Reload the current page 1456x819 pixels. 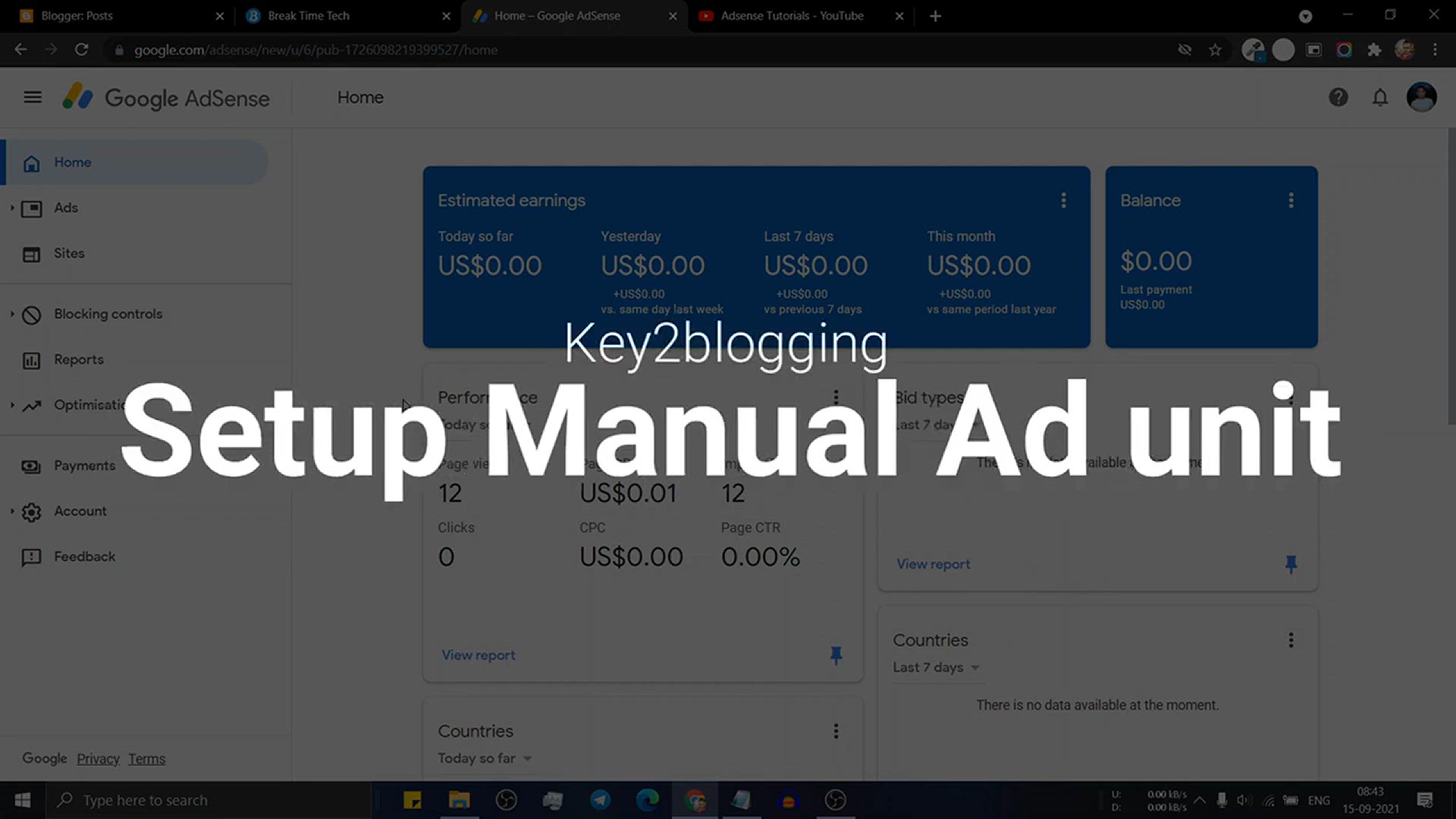(x=81, y=50)
